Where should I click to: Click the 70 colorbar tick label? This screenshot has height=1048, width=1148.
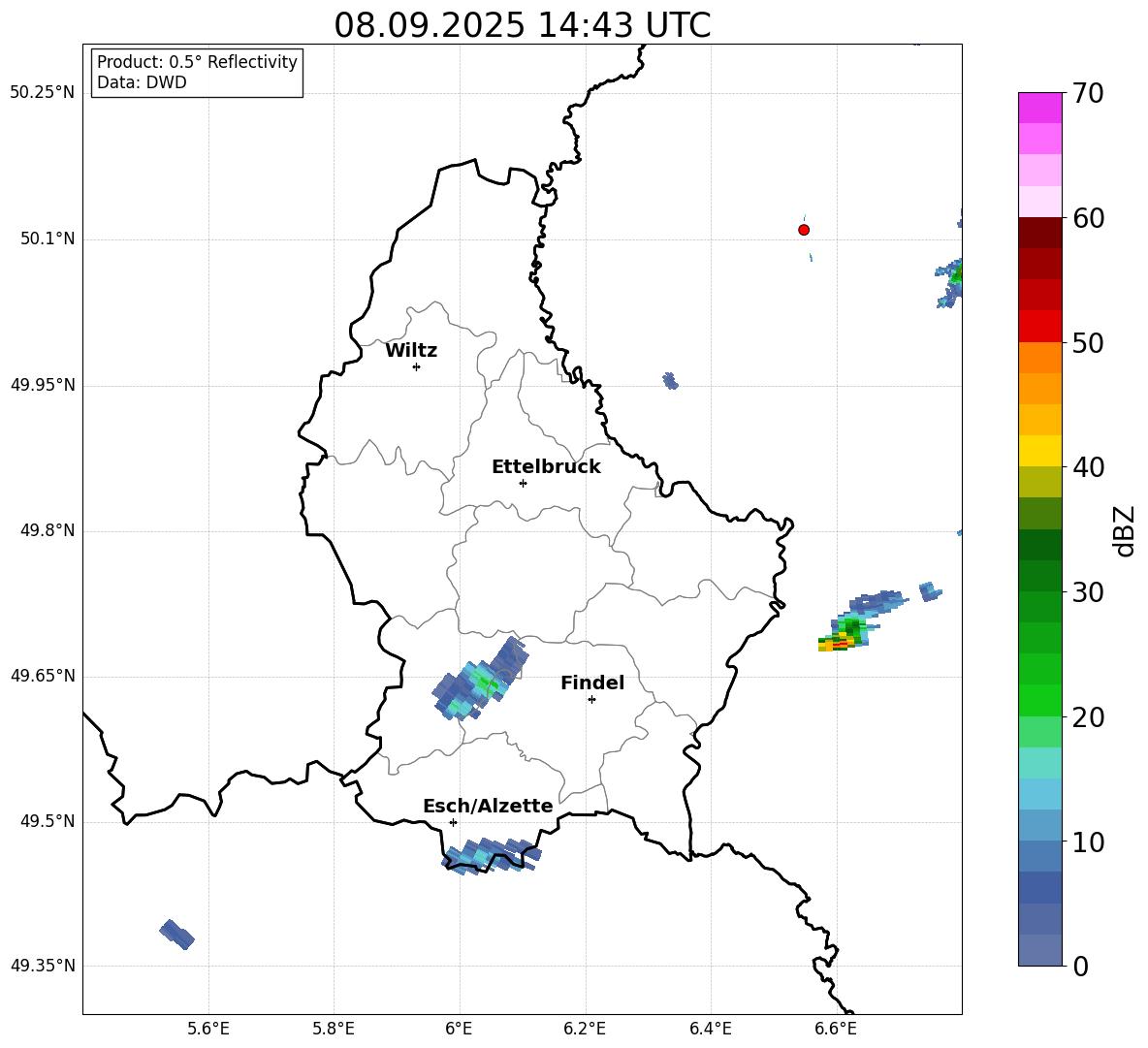tap(1088, 93)
